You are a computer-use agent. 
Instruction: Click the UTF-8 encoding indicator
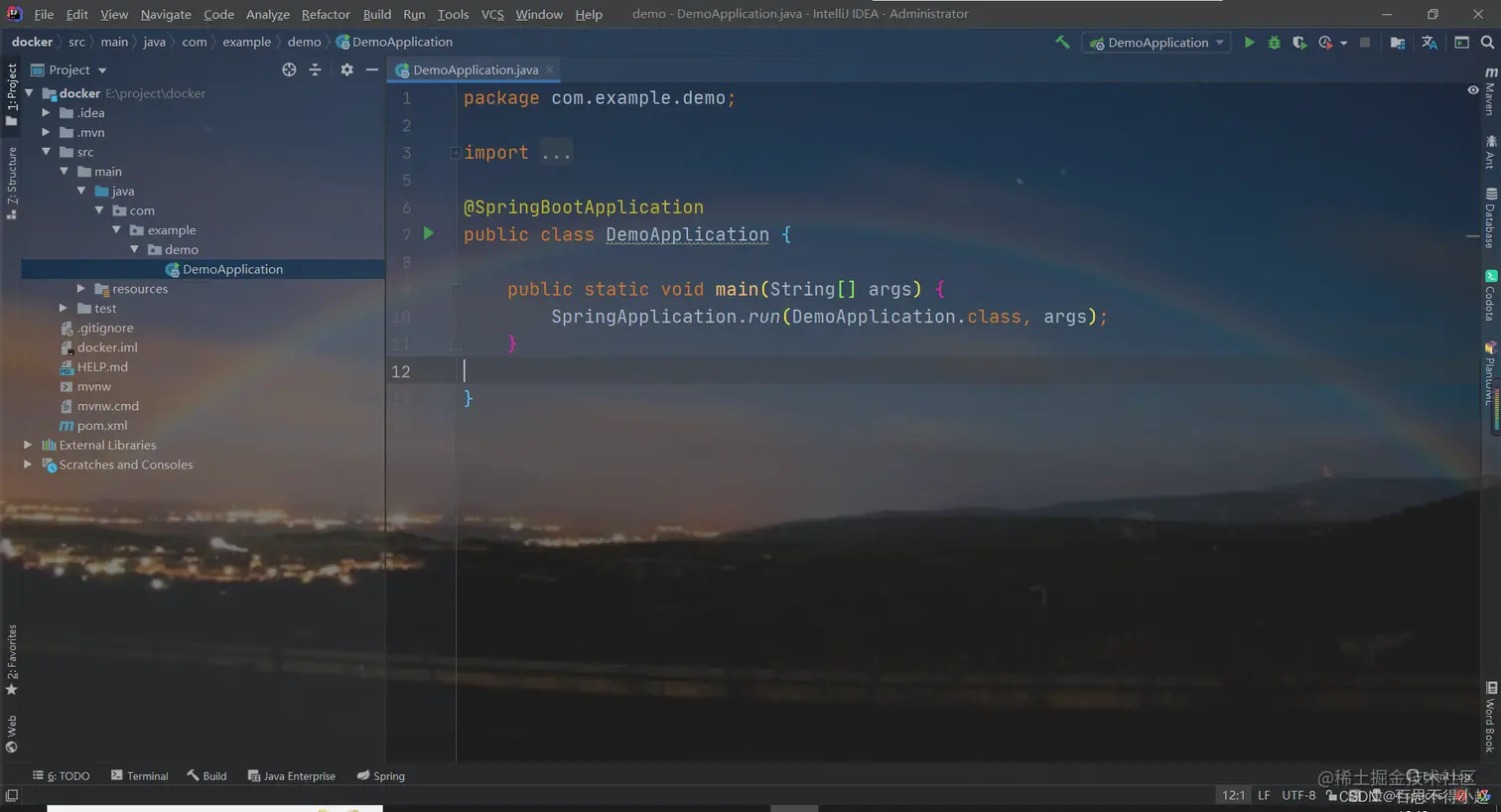pyautogui.click(x=1298, y=795)
